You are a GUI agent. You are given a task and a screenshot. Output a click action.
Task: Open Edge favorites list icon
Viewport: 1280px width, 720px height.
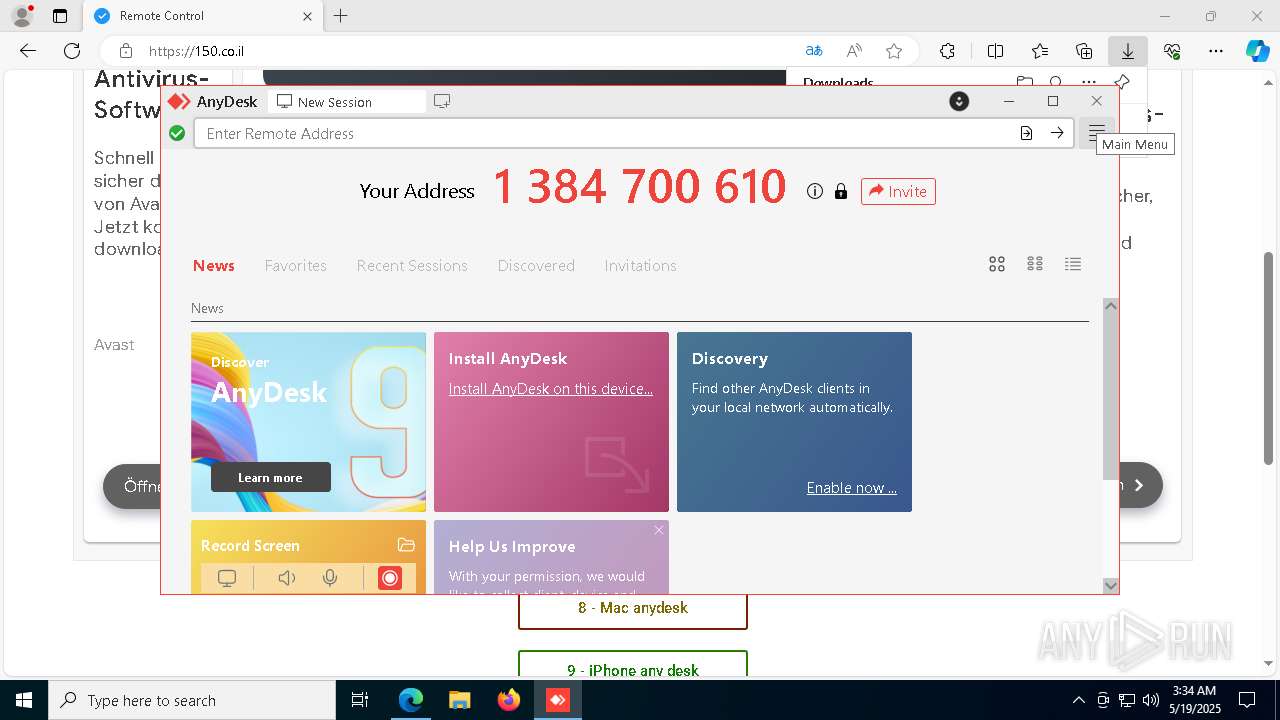[x=1040, y=51]
